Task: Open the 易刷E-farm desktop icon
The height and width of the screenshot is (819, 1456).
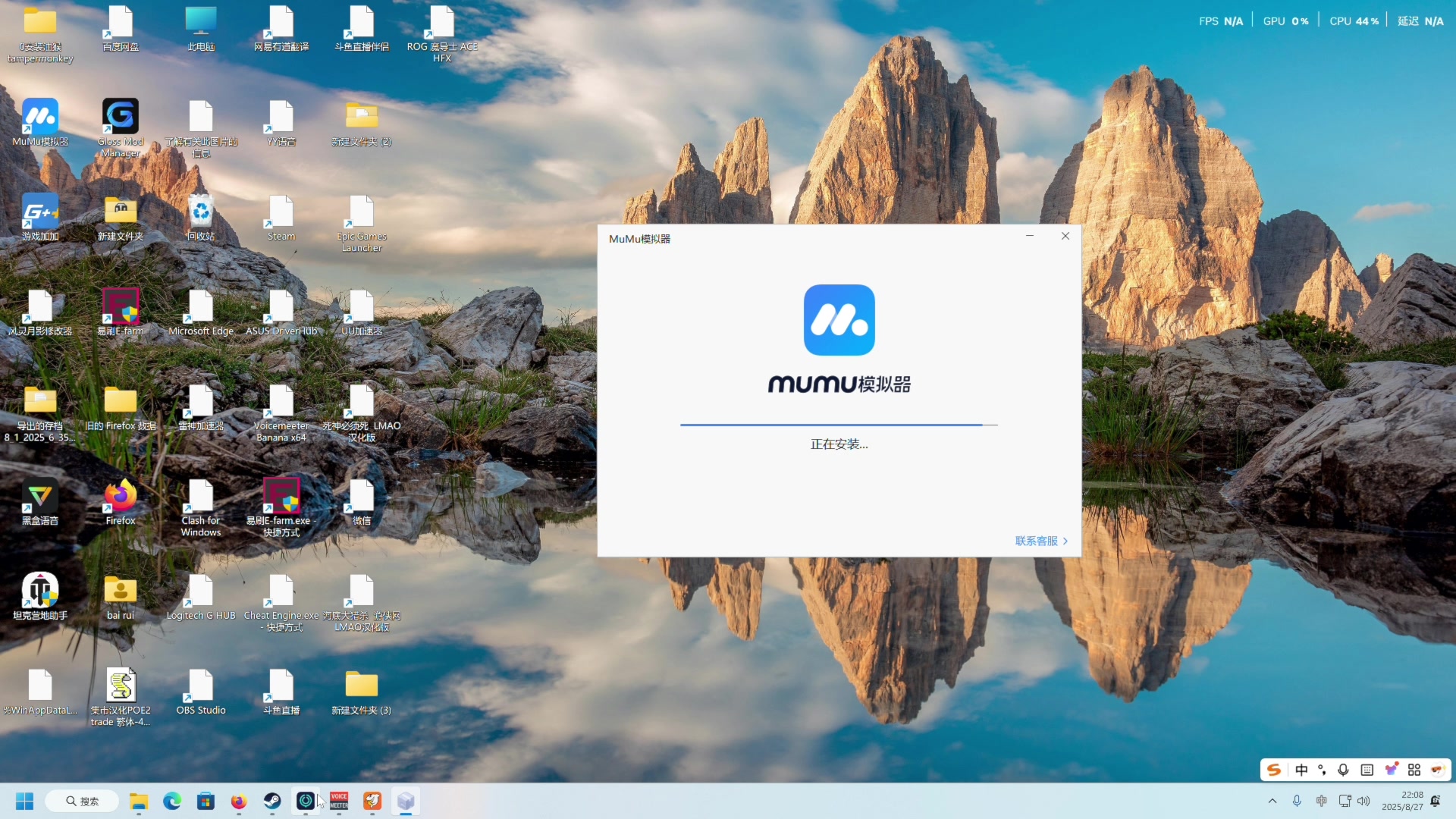Action: (121, 312)
